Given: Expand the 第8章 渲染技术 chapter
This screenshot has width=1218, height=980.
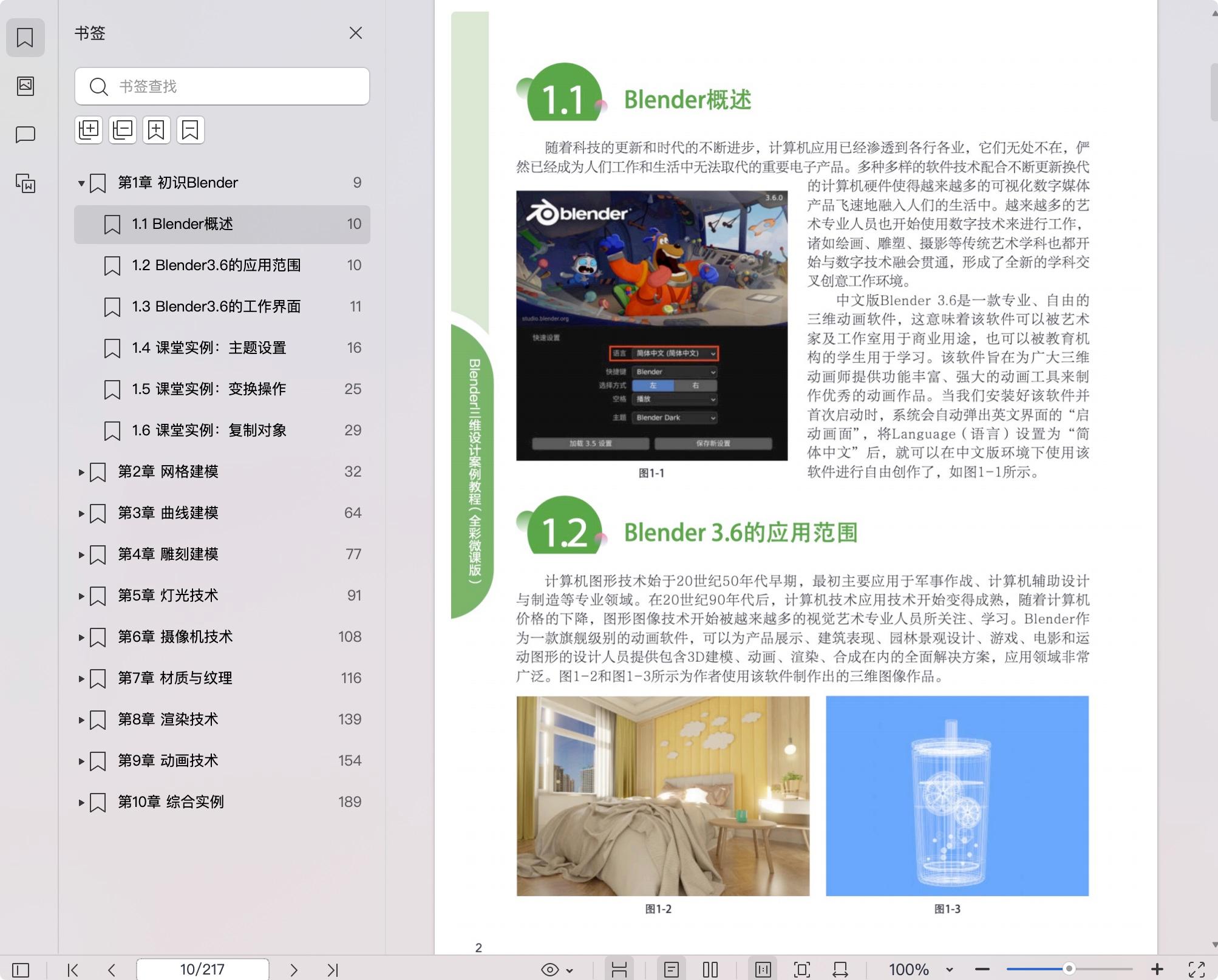Looking at the screenshot, I should coord(81,720).
